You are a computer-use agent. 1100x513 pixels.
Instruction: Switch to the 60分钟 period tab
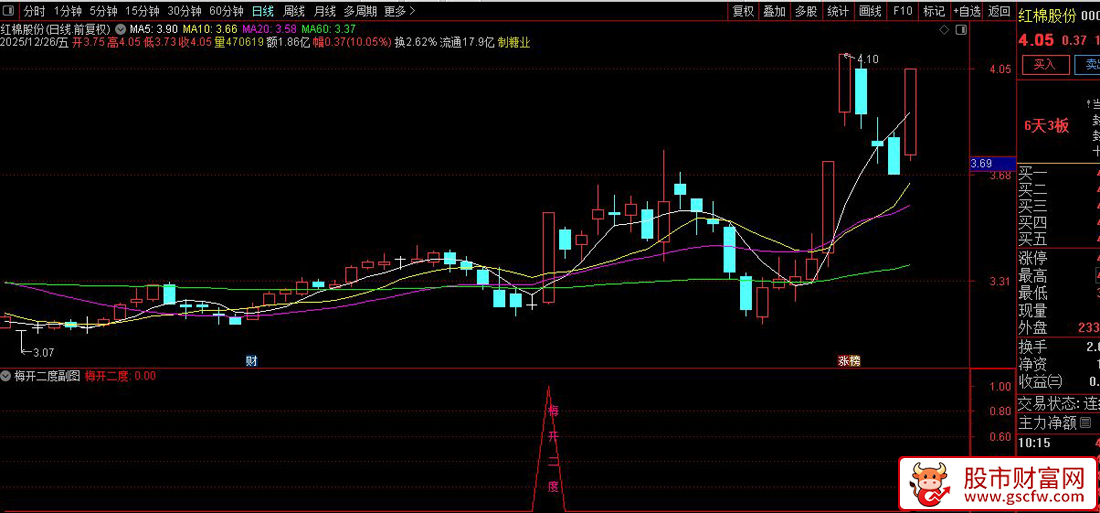point(226,11)
